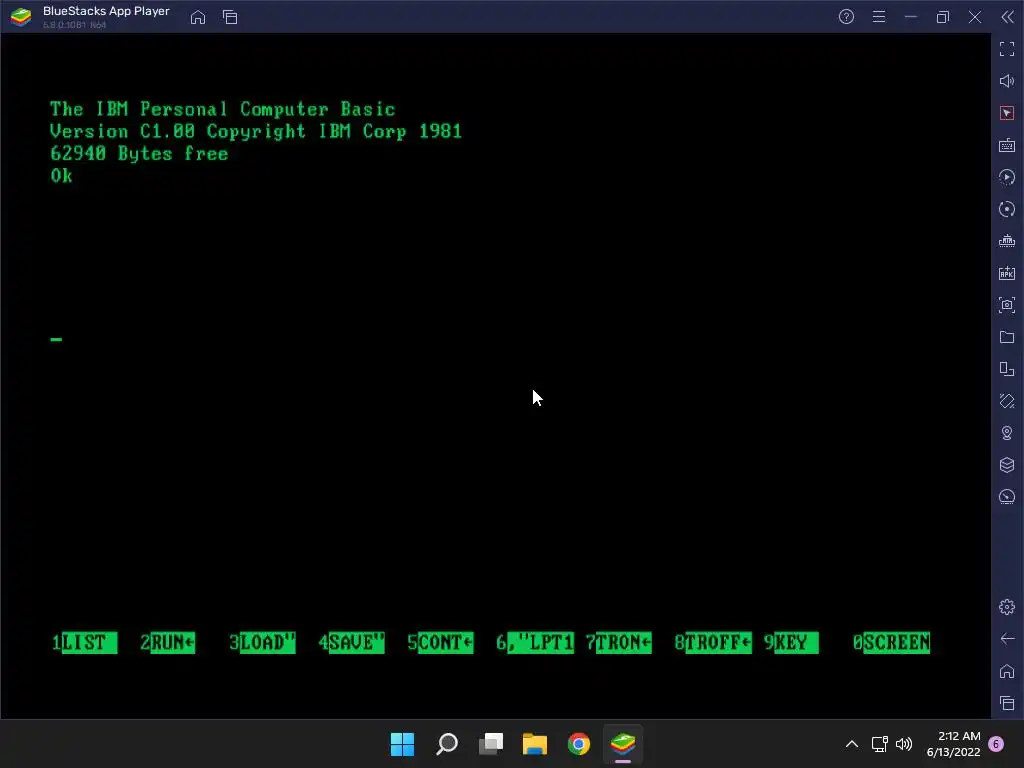This screenshot has width=1024, height=768.
Task: Click the Android back arrow in sidebar
Action: click(x=1006, y=639)
